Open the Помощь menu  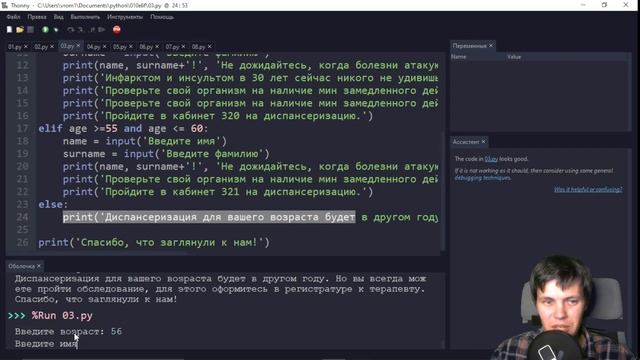162,17
